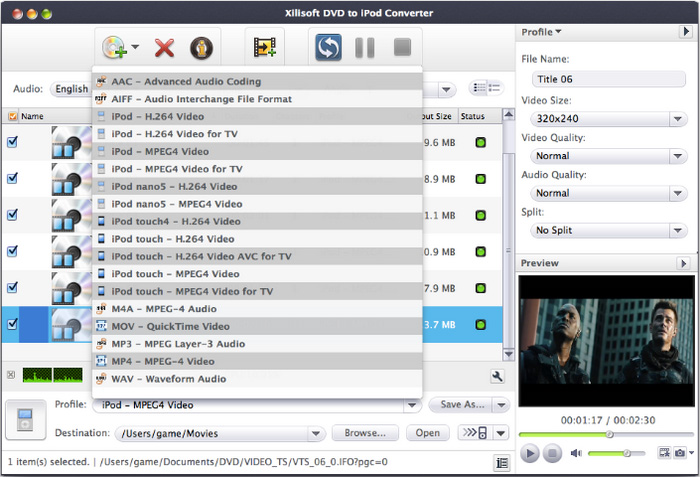Screen dimensions: 700x477
Task: Uncheck the 1.1 MB title row
Action: click(x=12, y=215)
